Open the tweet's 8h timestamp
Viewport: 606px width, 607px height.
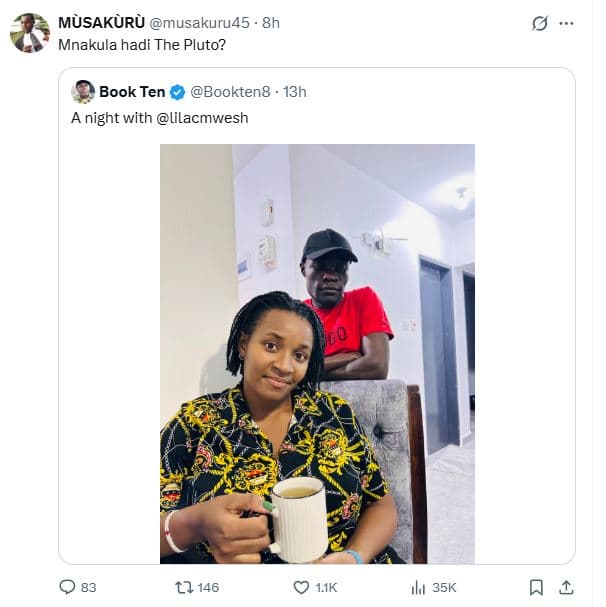[x=271, y=22]
